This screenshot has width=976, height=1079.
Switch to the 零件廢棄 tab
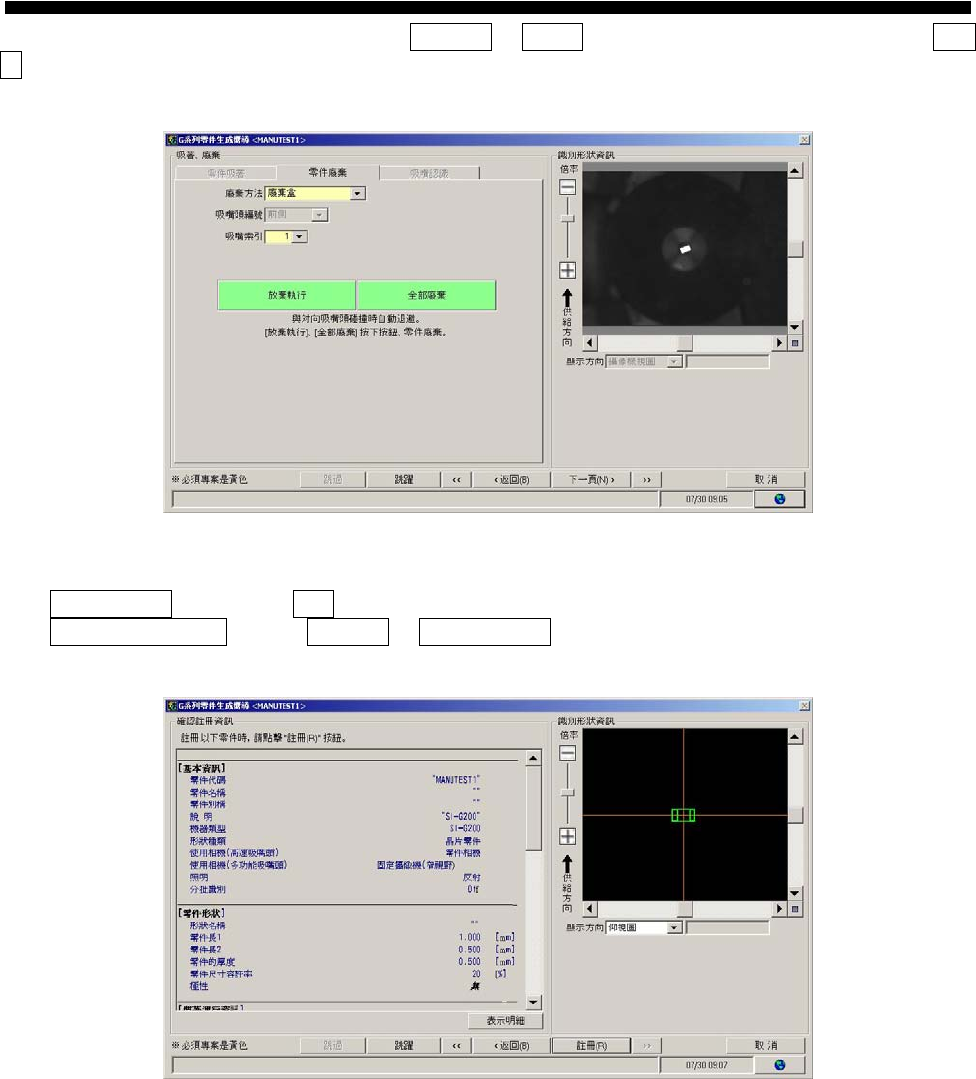(x=328, y=173)
